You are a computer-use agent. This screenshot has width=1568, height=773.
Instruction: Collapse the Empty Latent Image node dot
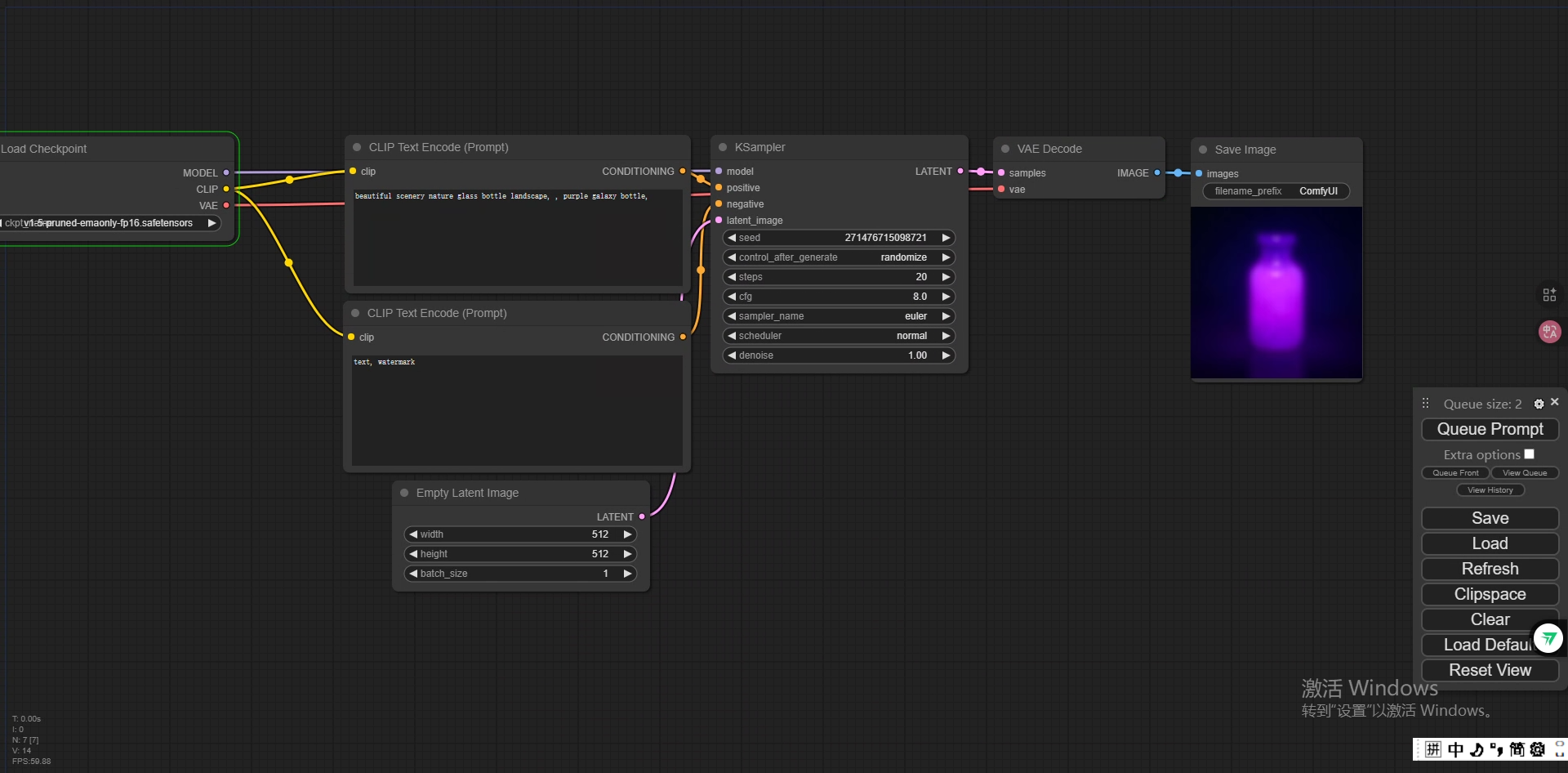point(404,493)
